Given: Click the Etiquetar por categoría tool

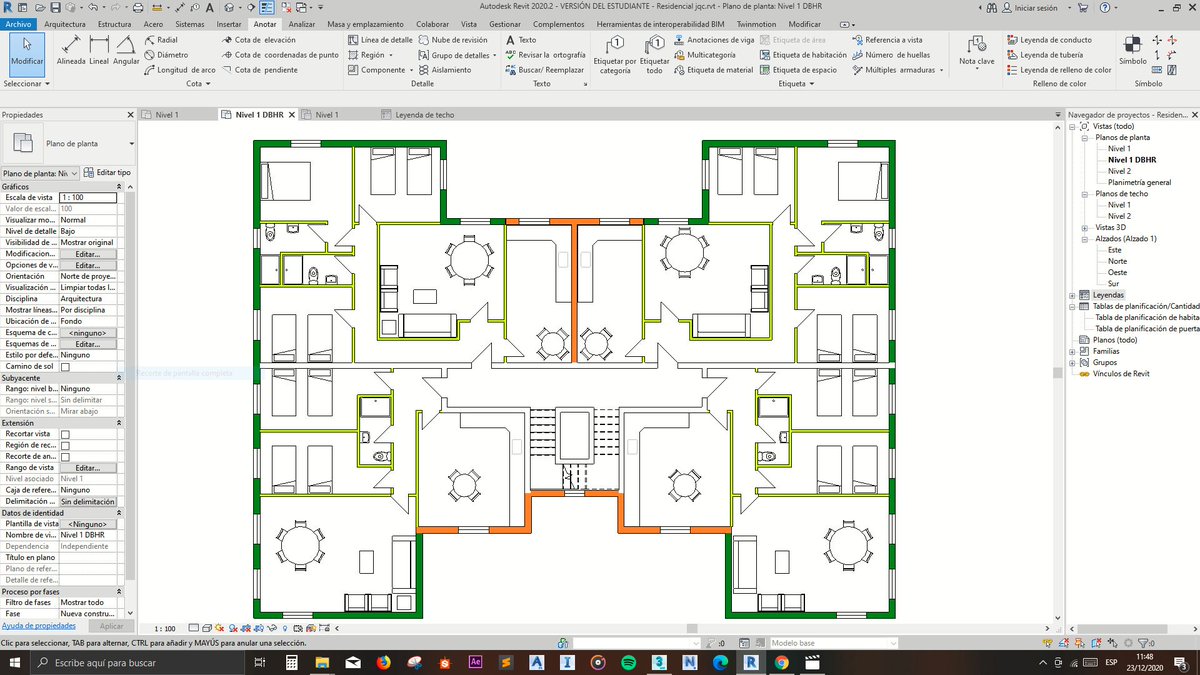Looking at the screenshot, I should 613,52.
